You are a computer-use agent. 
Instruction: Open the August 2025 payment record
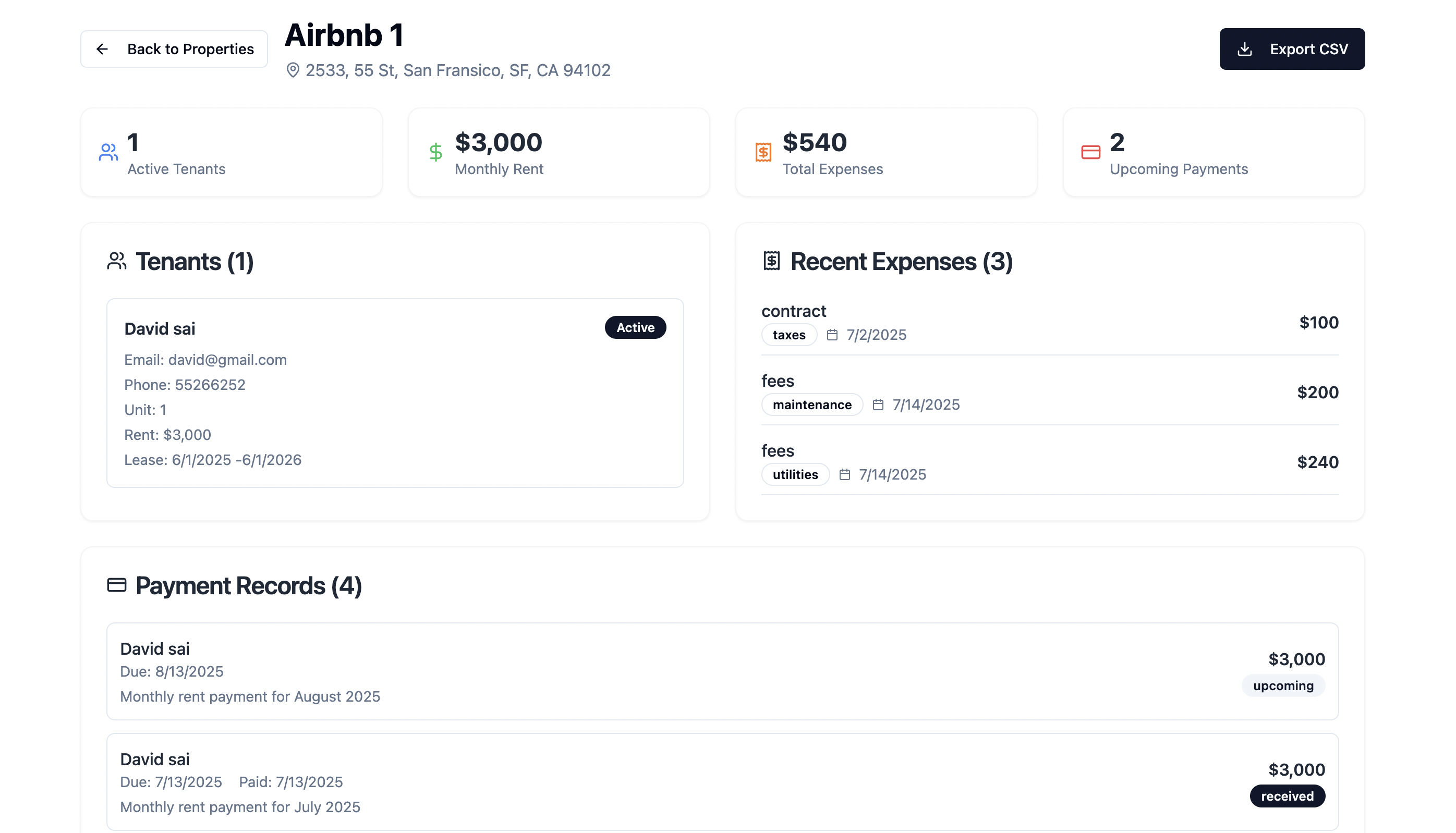[722, 671]
